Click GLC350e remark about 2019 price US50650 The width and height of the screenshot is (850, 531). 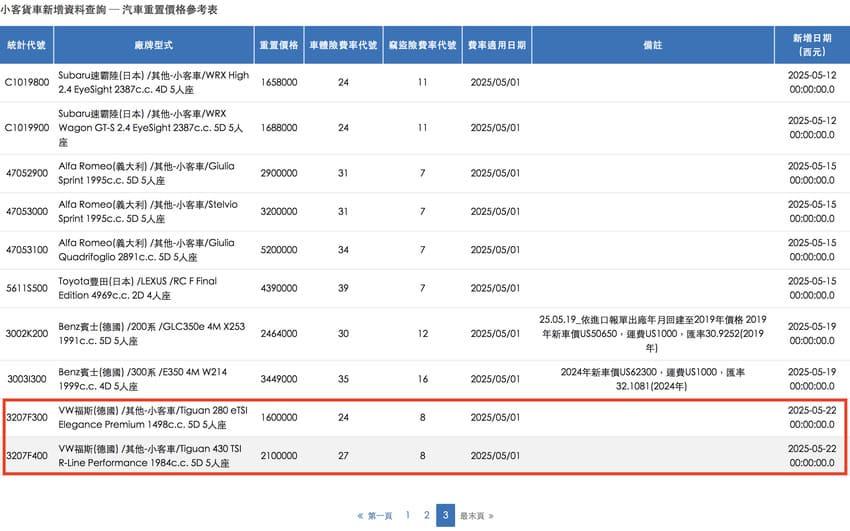pyautogui.click(x=653, y=334)
